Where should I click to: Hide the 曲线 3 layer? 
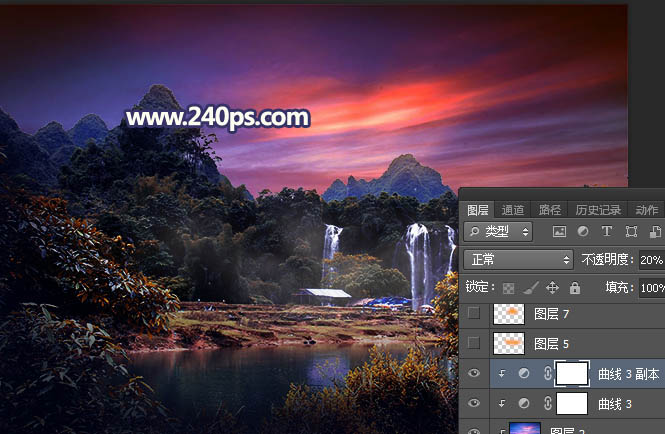[474, 403]
